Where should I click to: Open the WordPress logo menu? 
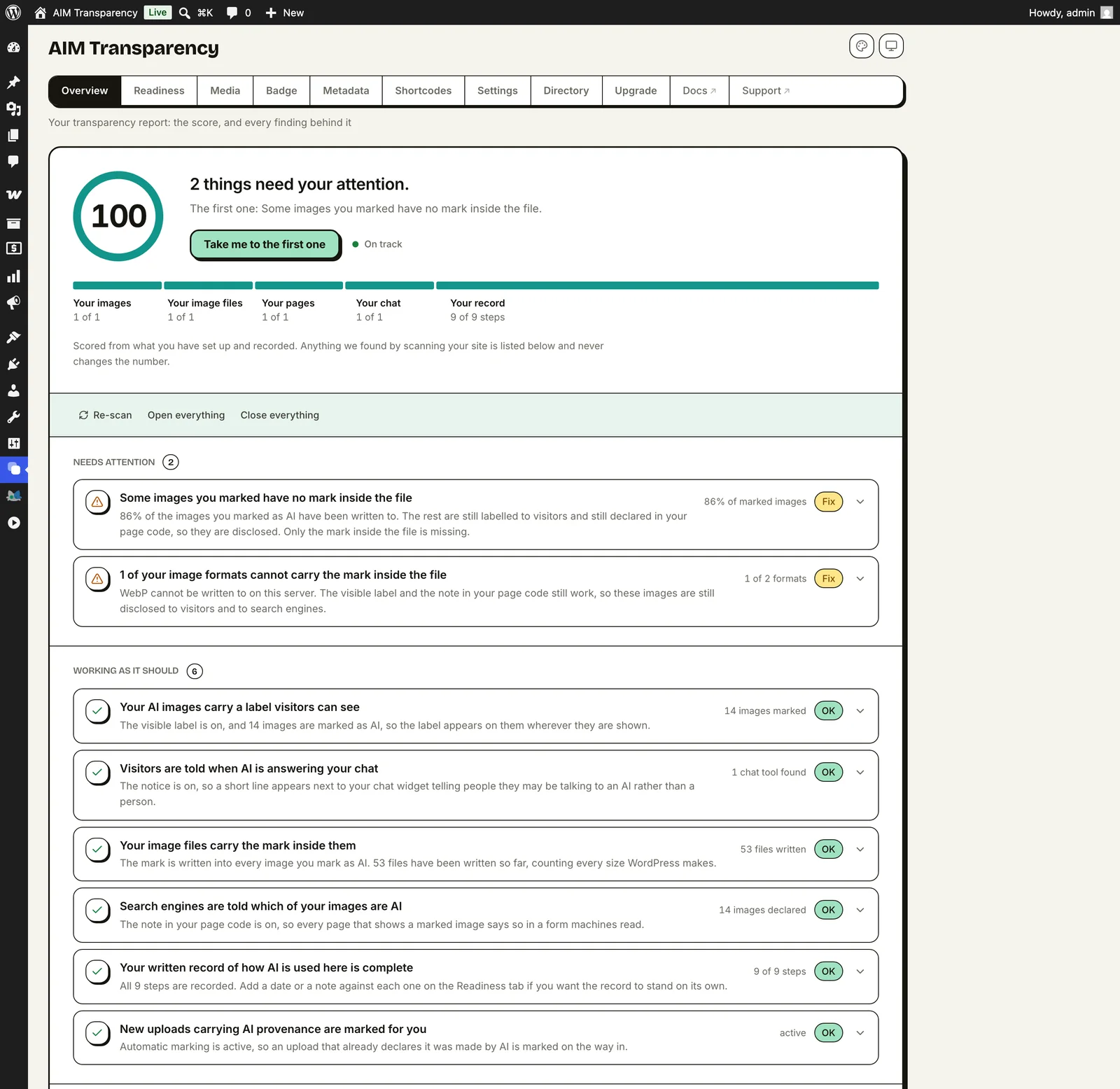13,13
